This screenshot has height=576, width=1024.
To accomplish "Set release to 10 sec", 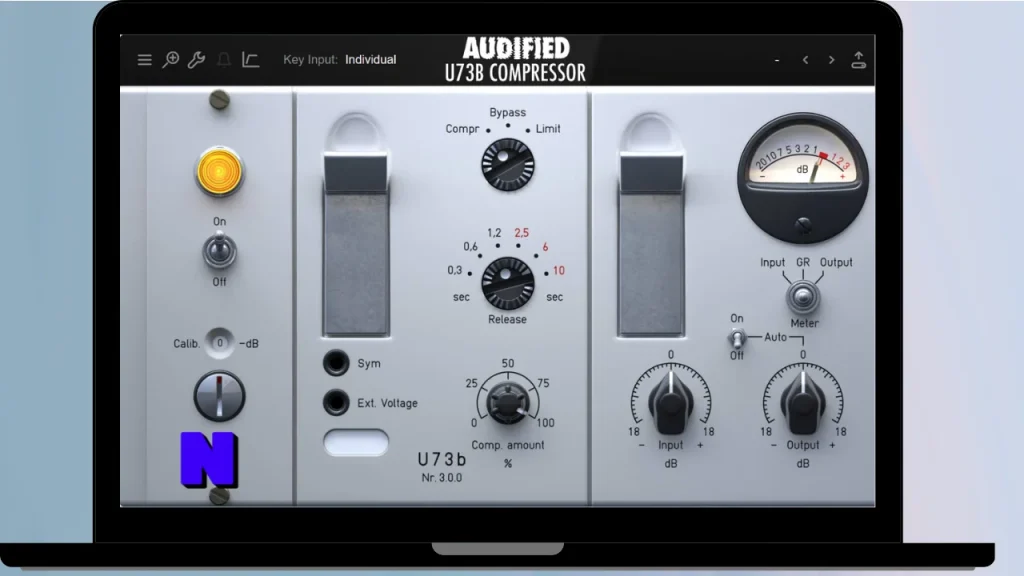I will click(558, 270).
